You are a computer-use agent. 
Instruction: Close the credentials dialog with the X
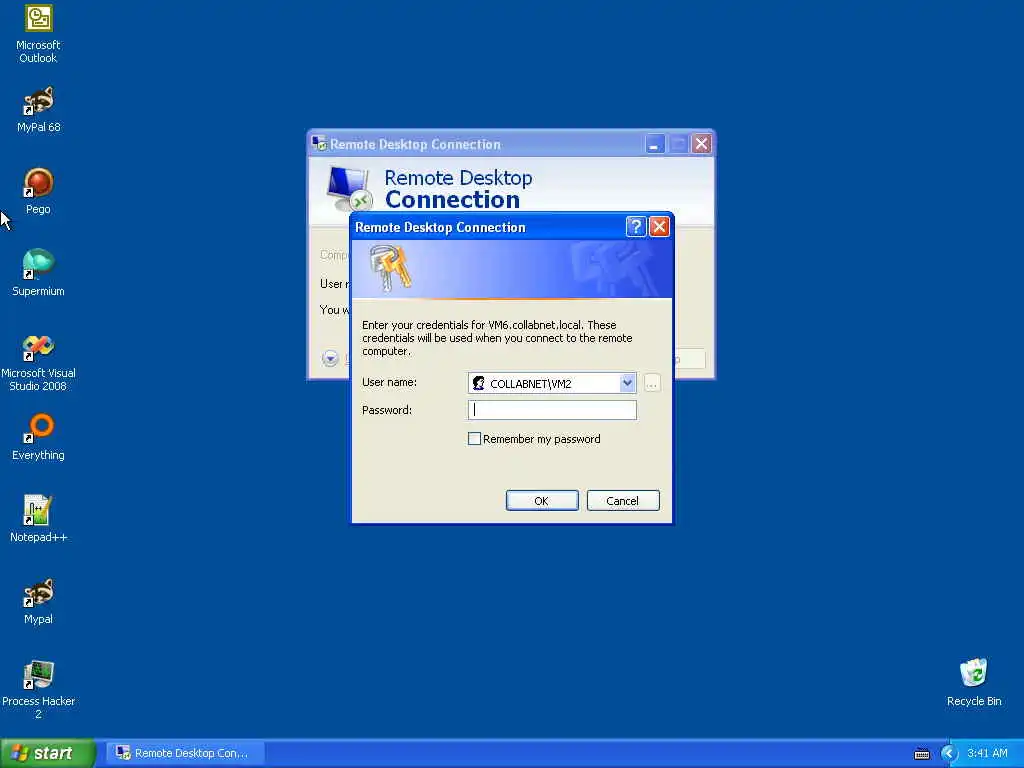pyautogui.click(x=659, y=227)
